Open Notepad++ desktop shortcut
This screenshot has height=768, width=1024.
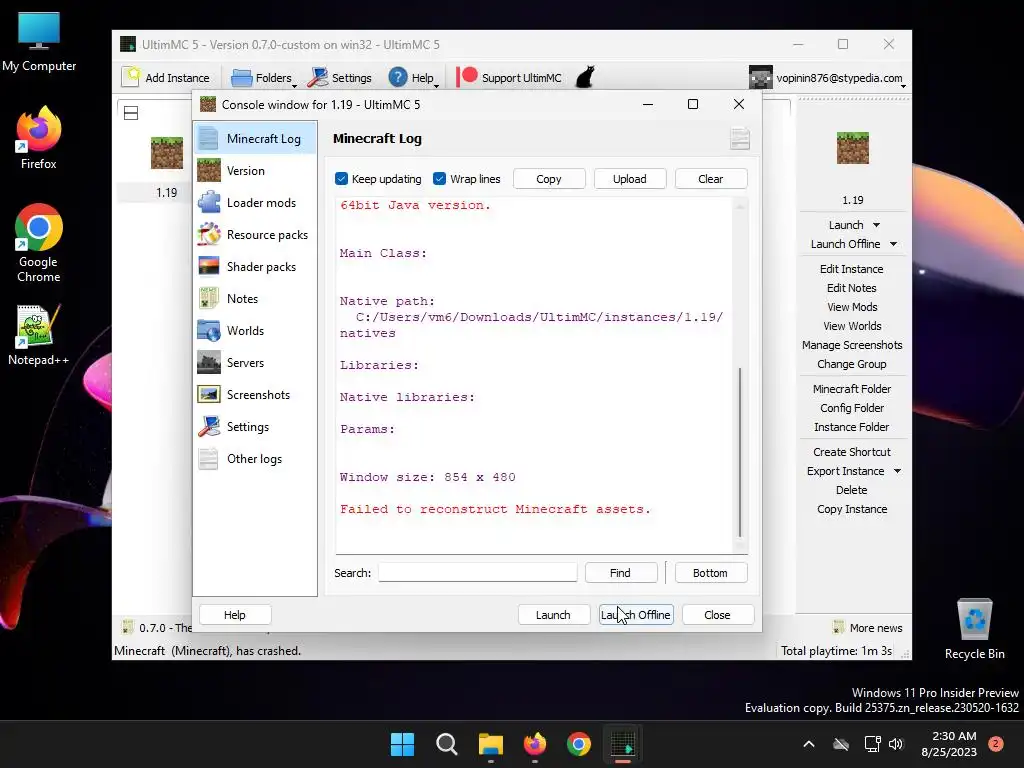coord(39,335)
